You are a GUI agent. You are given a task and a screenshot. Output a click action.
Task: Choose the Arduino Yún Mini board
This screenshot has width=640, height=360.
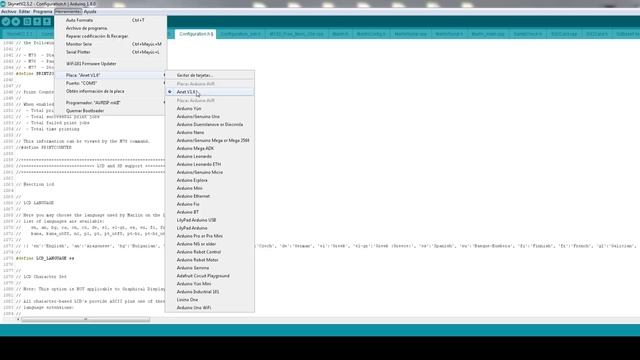(x=210, y=284)
